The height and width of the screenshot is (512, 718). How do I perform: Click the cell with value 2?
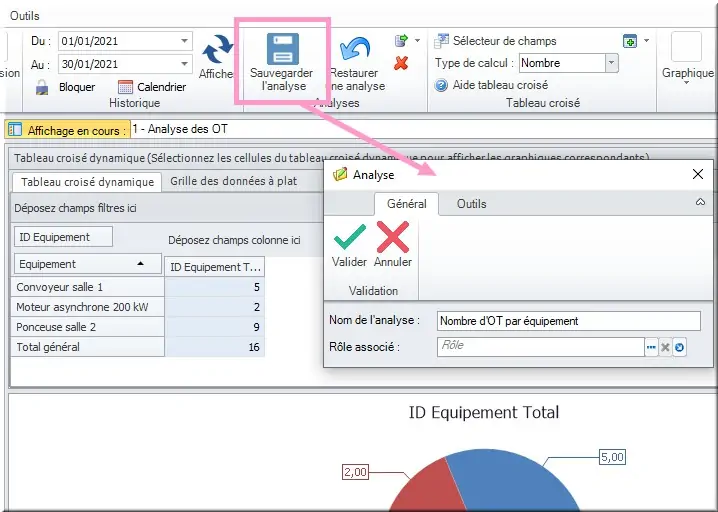coord(215,307)
